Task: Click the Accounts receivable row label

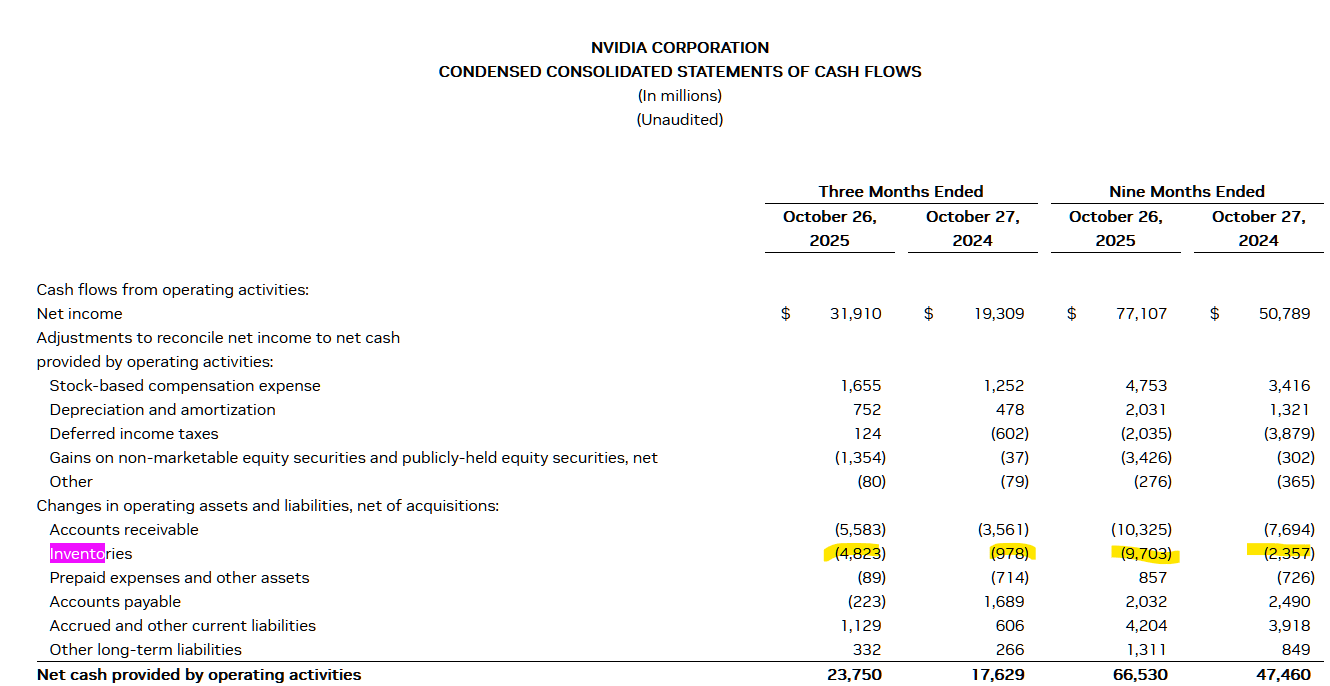Action: click(124, 530)
